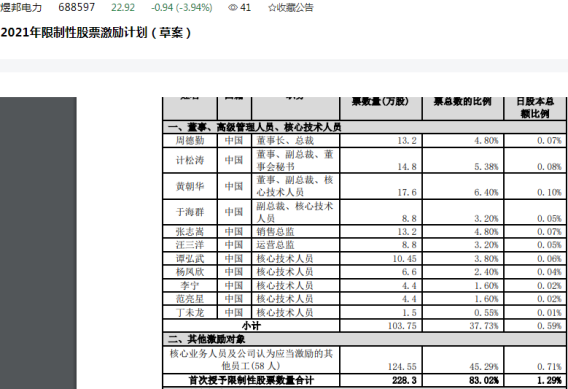Click the current price 22.92

click(123, 8)
